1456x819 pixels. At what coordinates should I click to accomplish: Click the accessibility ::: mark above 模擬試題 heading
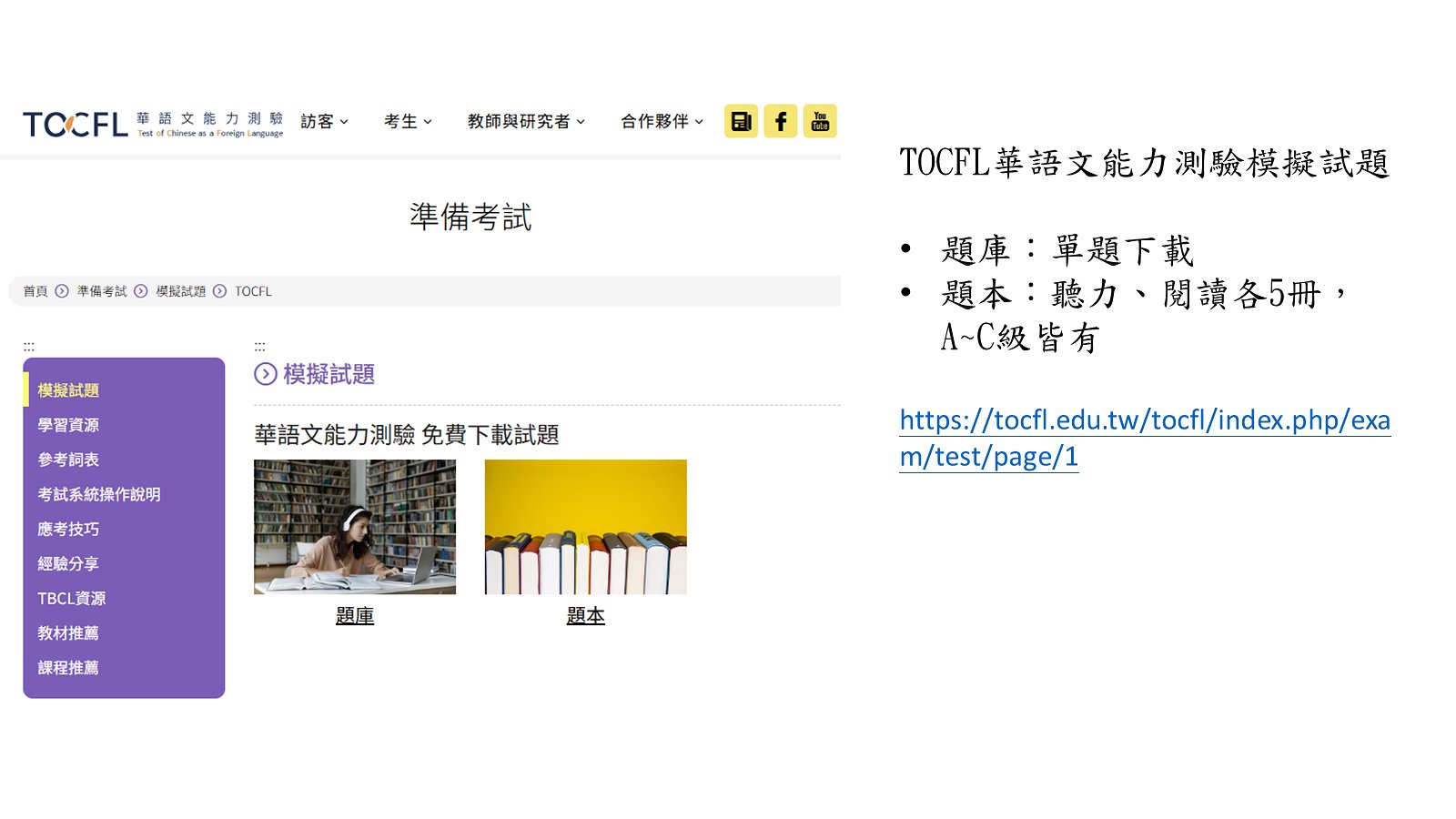[259, 347]
